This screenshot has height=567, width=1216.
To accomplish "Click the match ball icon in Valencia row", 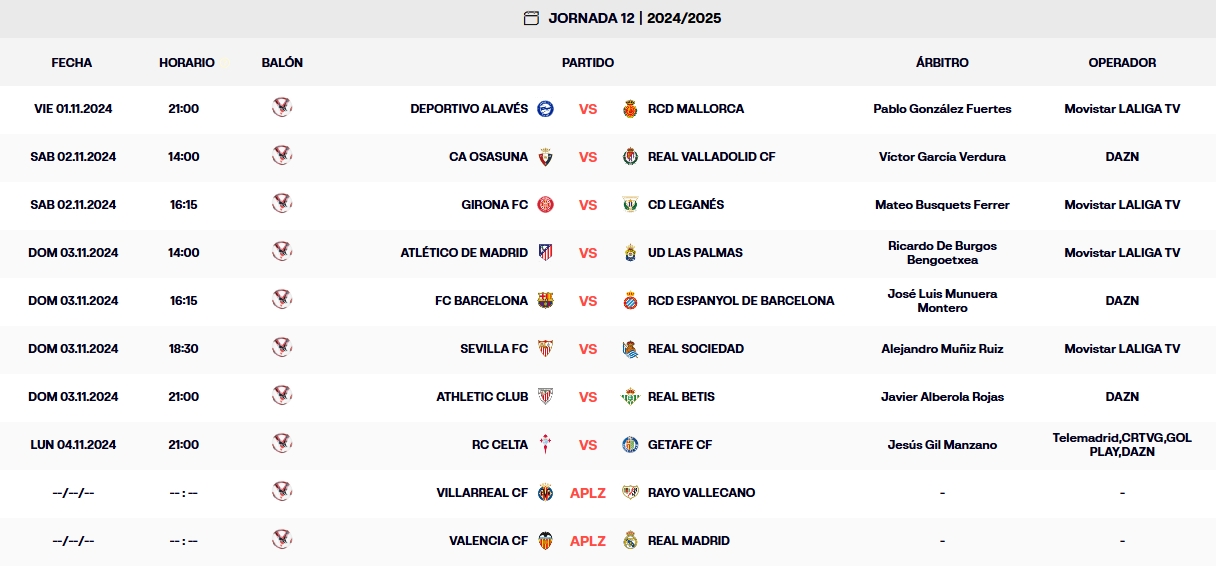I will (282, 539).
